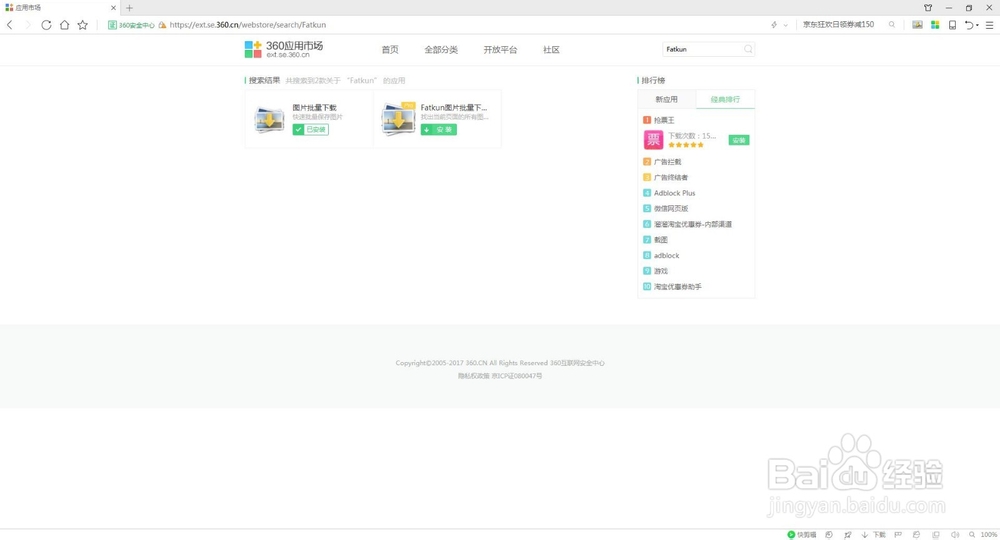The width and height of the screenshot is (1000, 540).
Task: Click the browser forward arrow
Action: [27, 25]
